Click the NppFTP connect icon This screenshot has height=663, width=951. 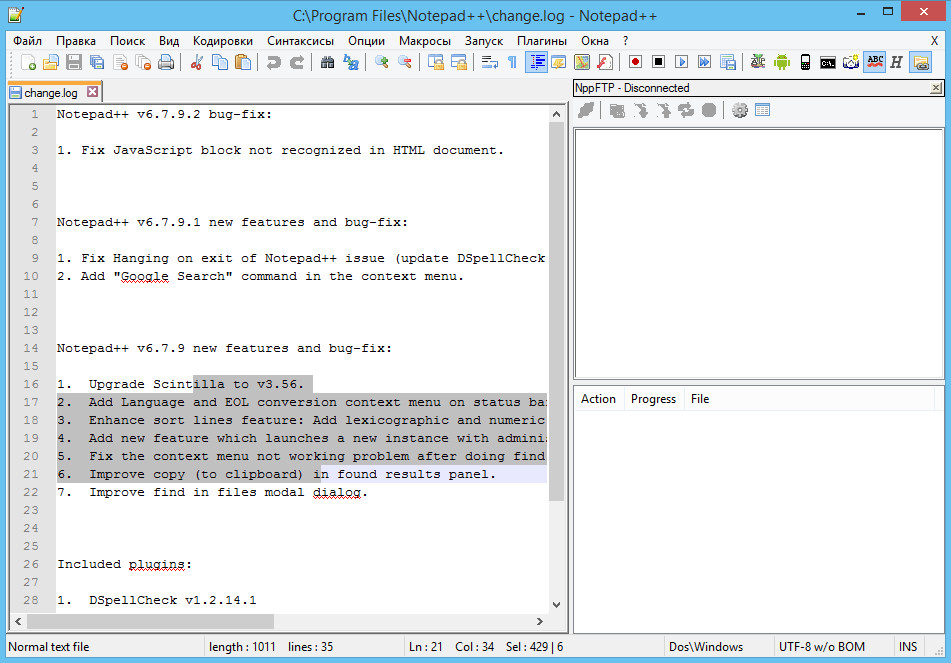pos(586,110)
